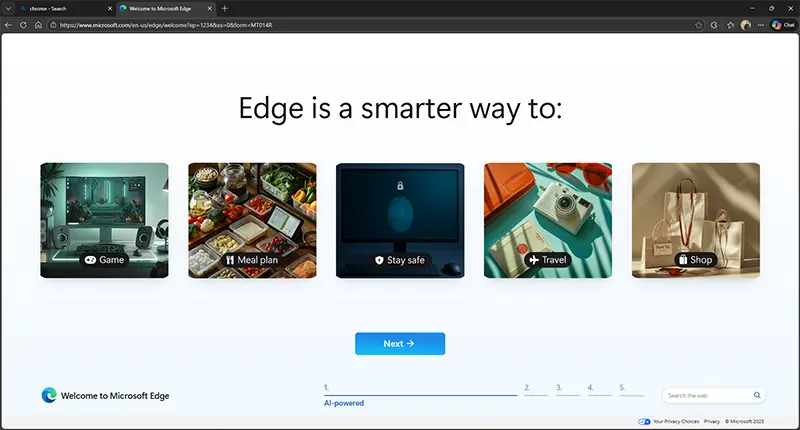Open a new tab with plus button
Image resolution: width=800 pixels, height=430 pixels.
tap(224, 8)
